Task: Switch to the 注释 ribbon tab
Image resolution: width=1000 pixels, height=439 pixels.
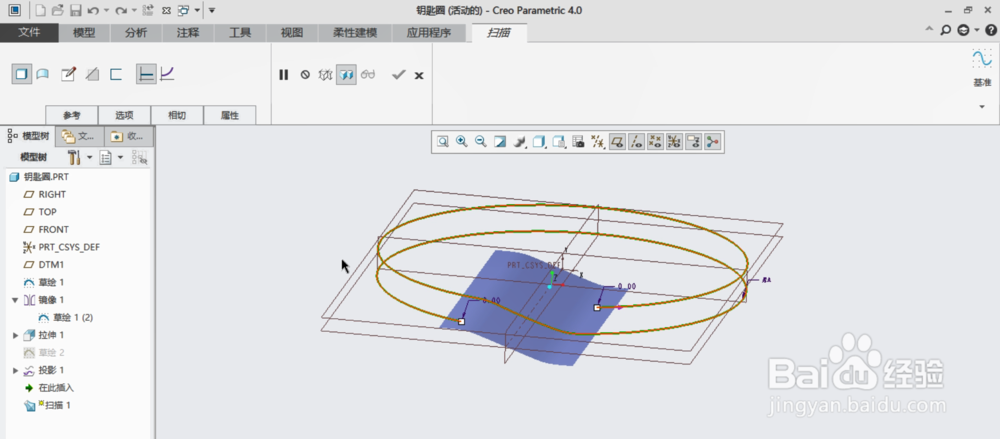Action: [188, 33]
